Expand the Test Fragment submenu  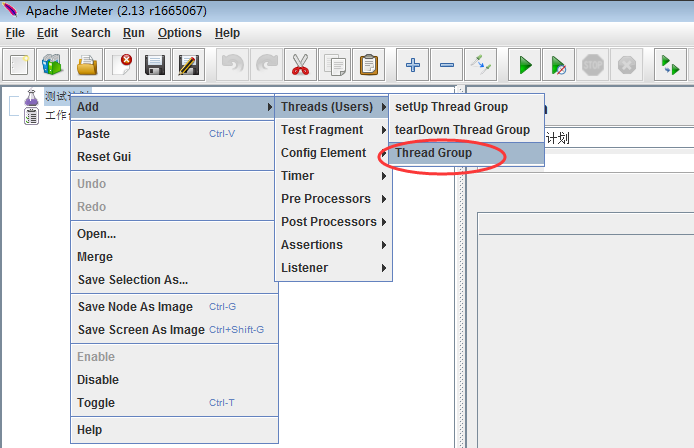(333, 130)
